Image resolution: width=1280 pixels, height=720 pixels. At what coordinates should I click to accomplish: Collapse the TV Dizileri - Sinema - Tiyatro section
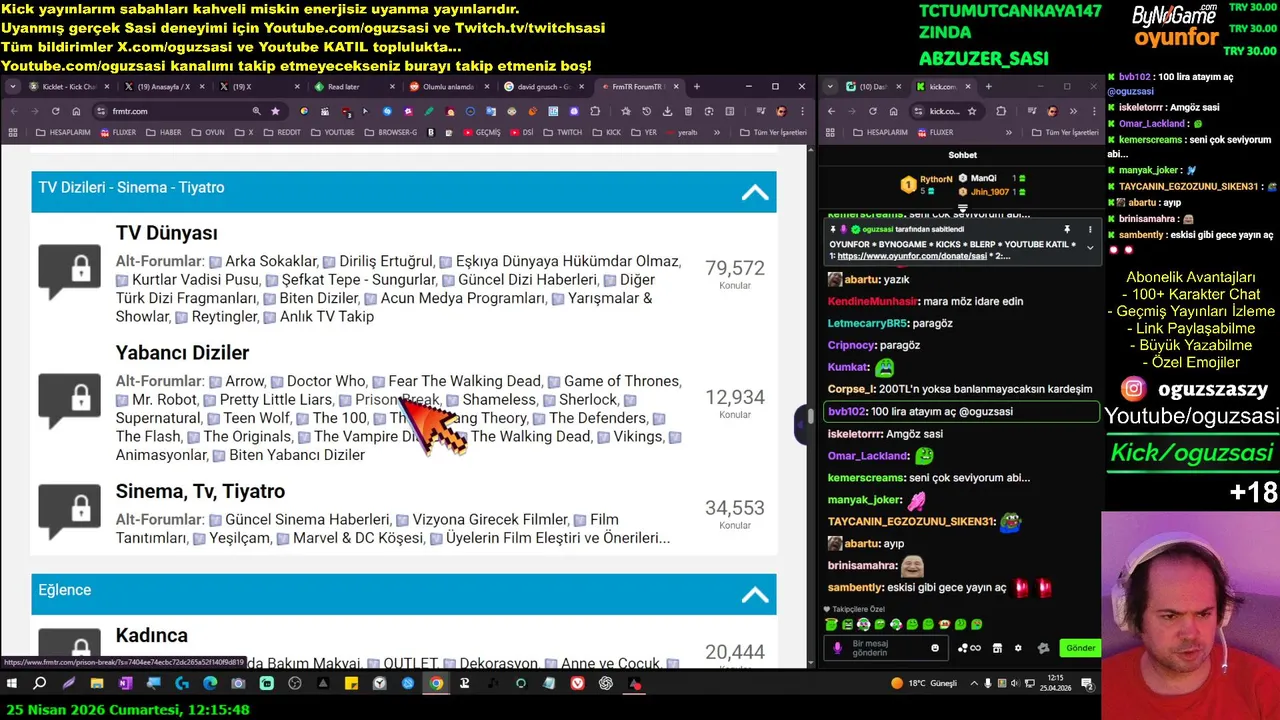pos(755,192)
